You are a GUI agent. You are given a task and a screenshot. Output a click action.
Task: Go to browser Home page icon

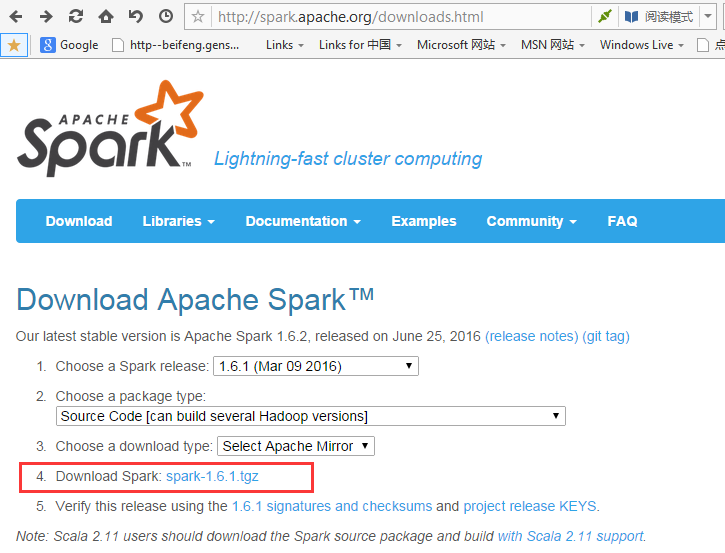(x=106, y=17)
